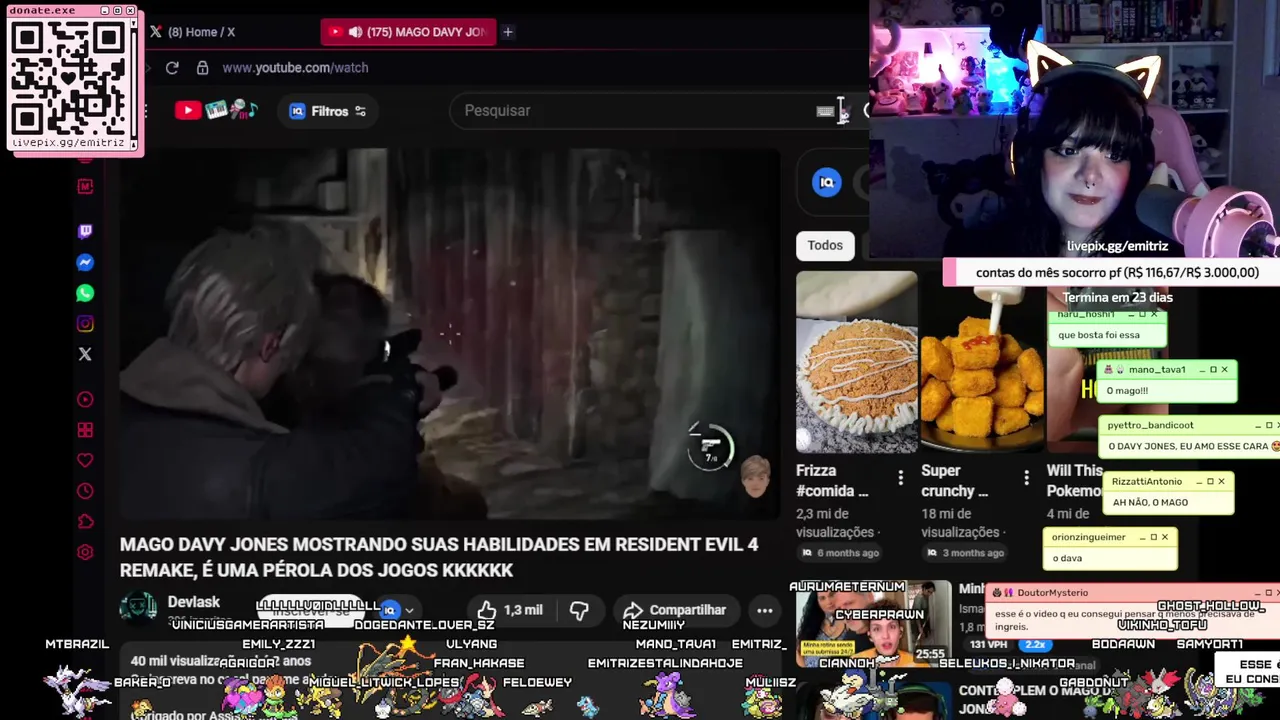The height and width of the screenshot is (720, 1280).
Task: Open the Filtros button
Action: [x=328, y=111]
